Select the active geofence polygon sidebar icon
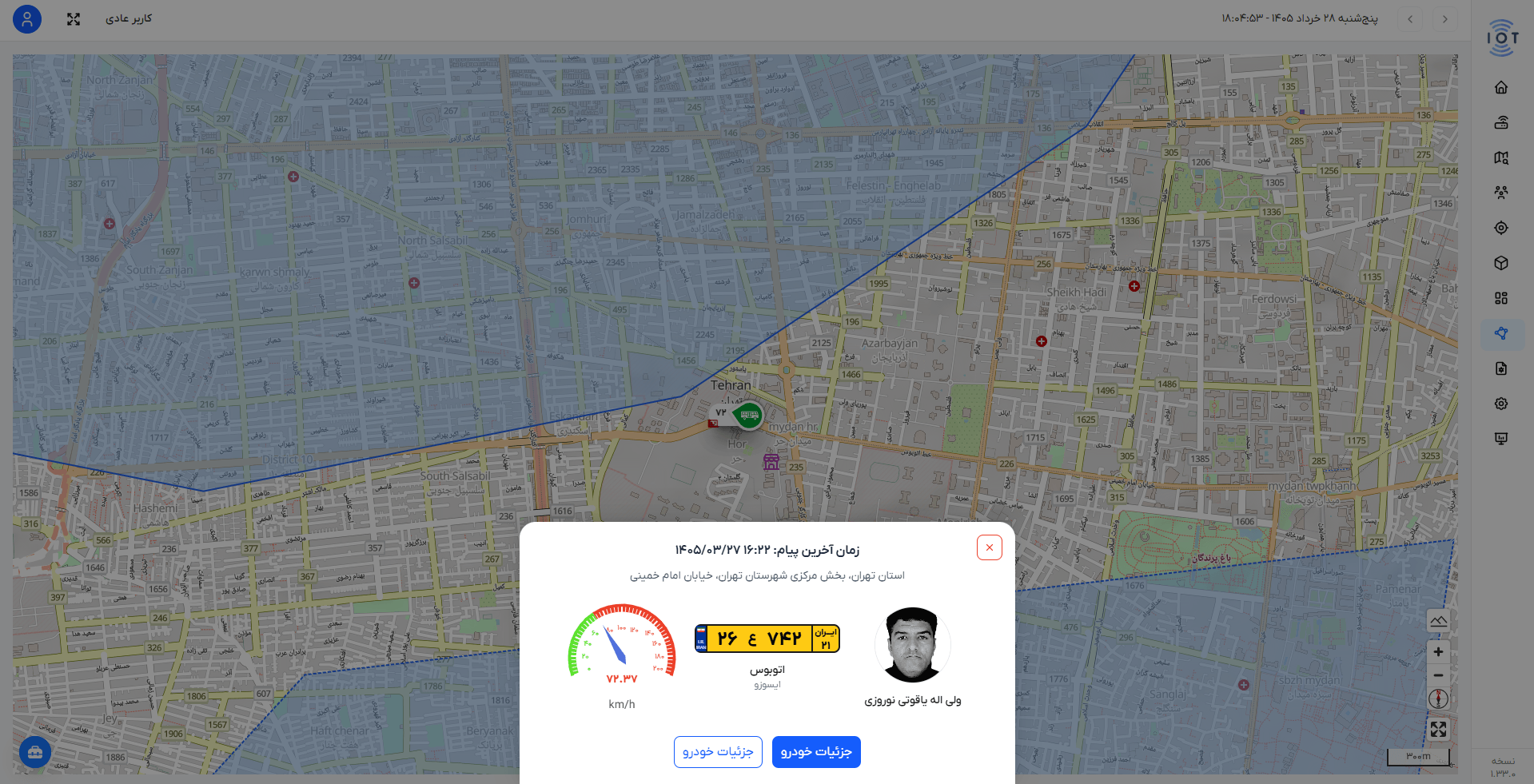 click(1502, 334)
